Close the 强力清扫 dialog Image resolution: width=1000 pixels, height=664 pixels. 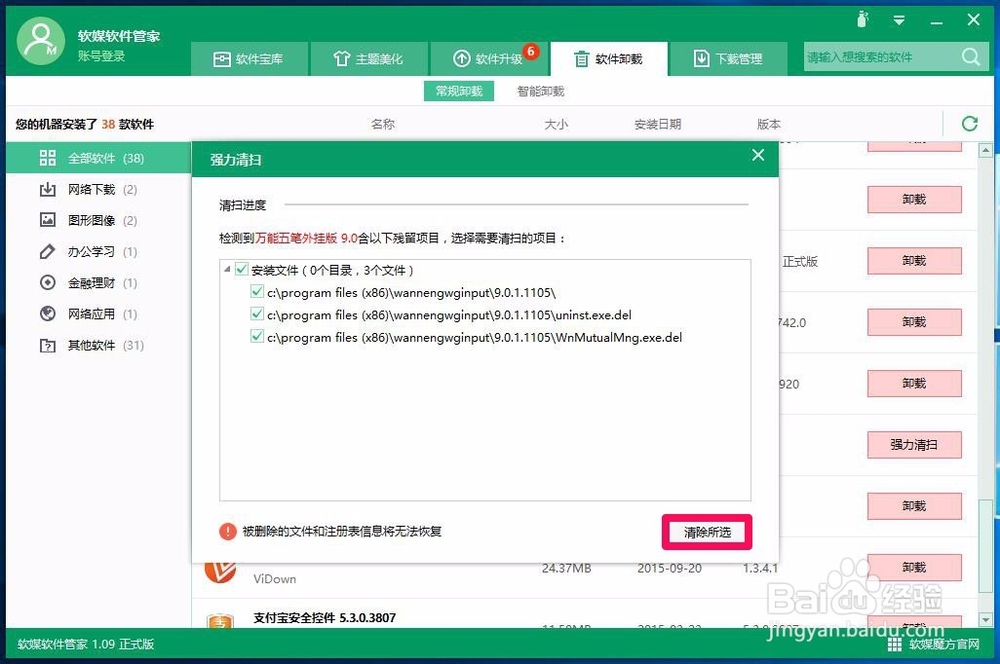pos(758,155)
